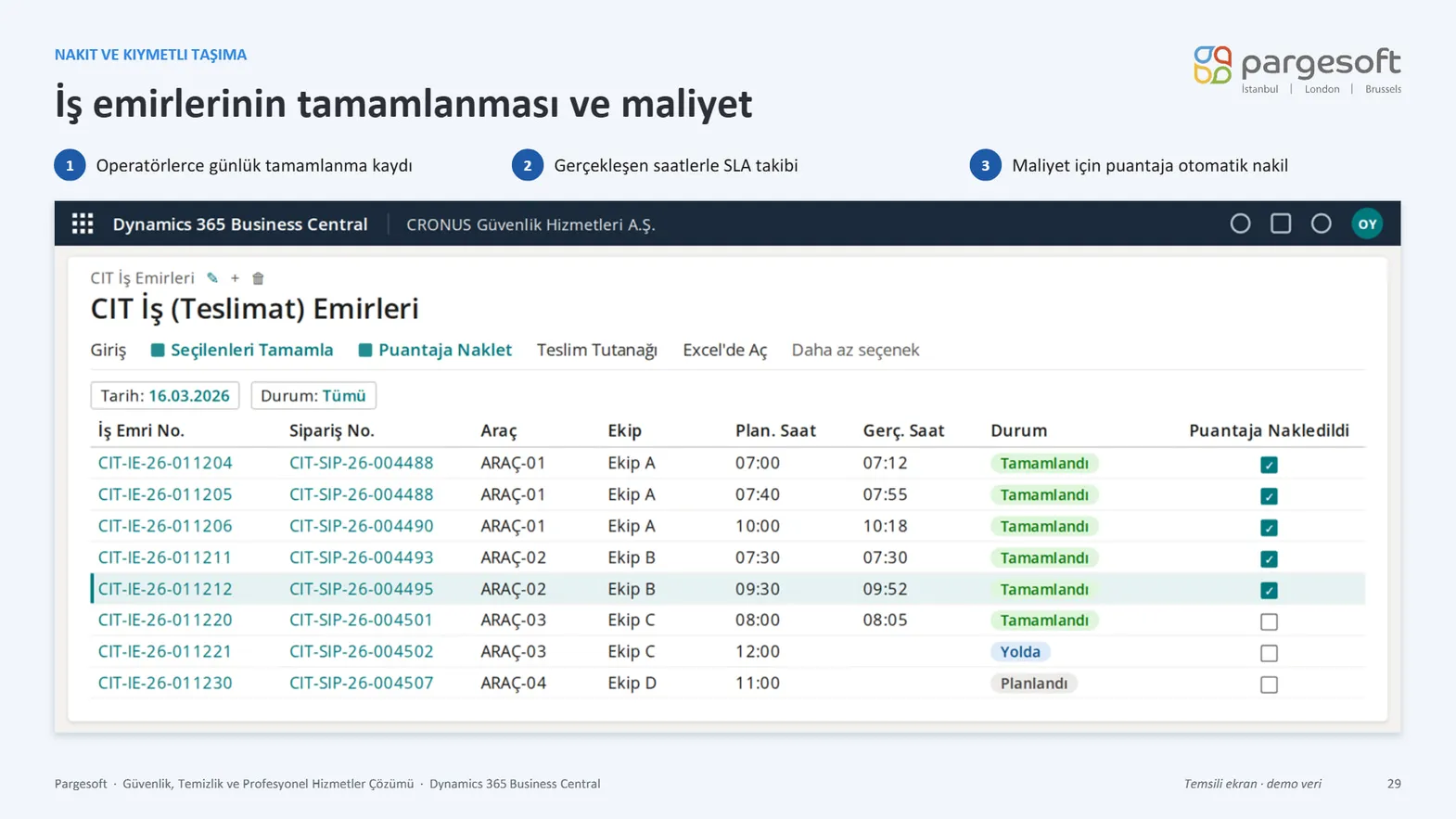1456x819 pixels.
Task: Tick Puantaja Nakledildi for CIT-IE-26-011220
Action: tap(1269, 621)
